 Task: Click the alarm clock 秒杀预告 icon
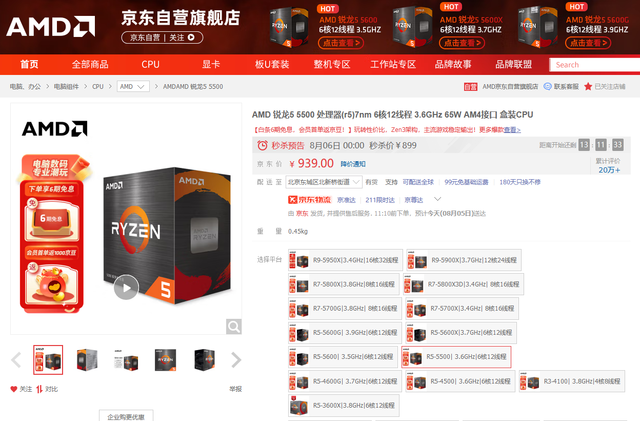262,145
